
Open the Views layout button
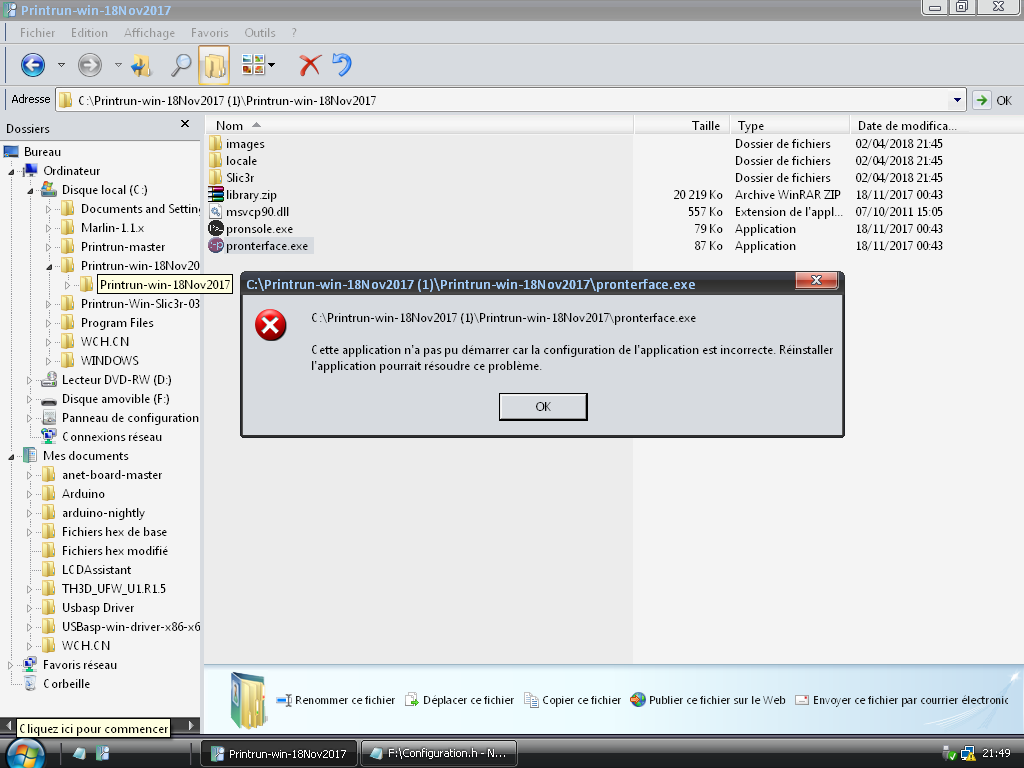(253, 65)
